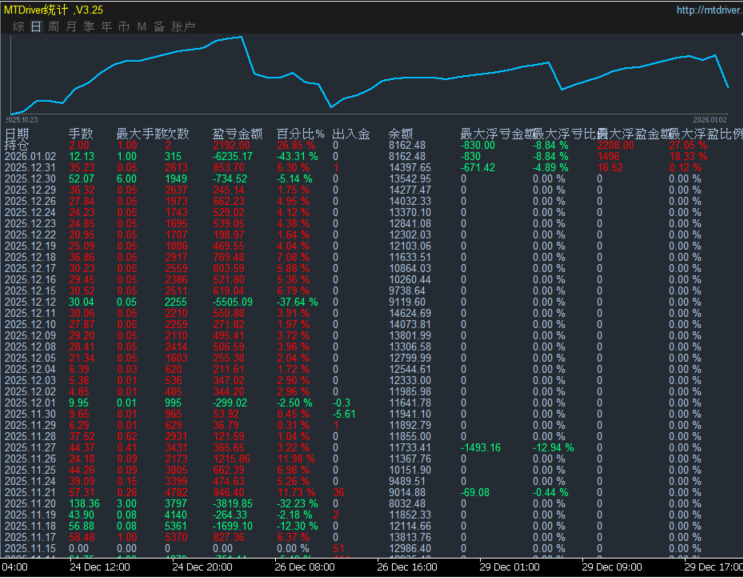Click the 29 Dec 01:00 time axis label

(x=509, y=567)
